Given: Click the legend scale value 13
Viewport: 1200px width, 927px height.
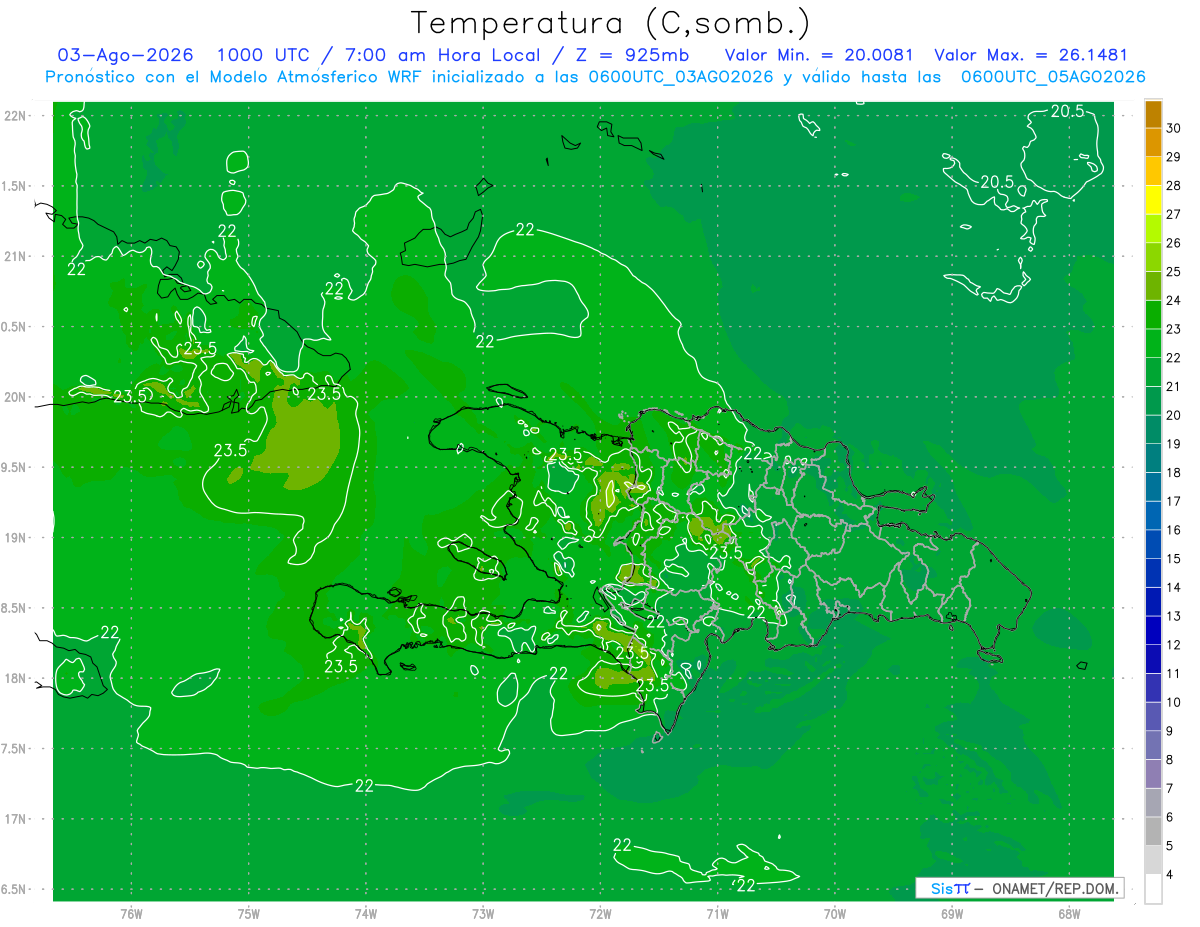Looking at the screenshot, I should 1173,616.
